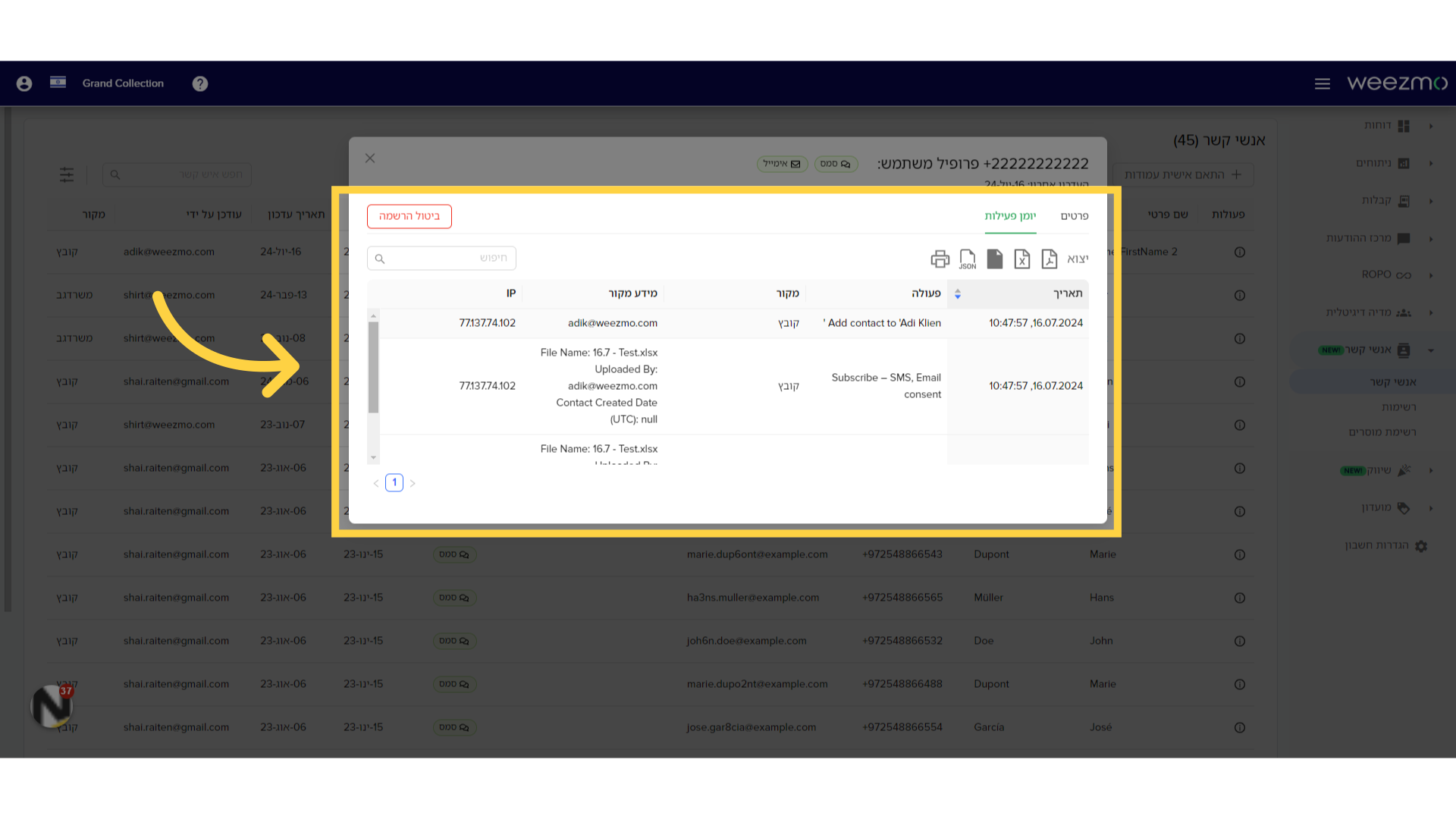
Task: Click the מידע מקור column header
Action: pos(632,293)
